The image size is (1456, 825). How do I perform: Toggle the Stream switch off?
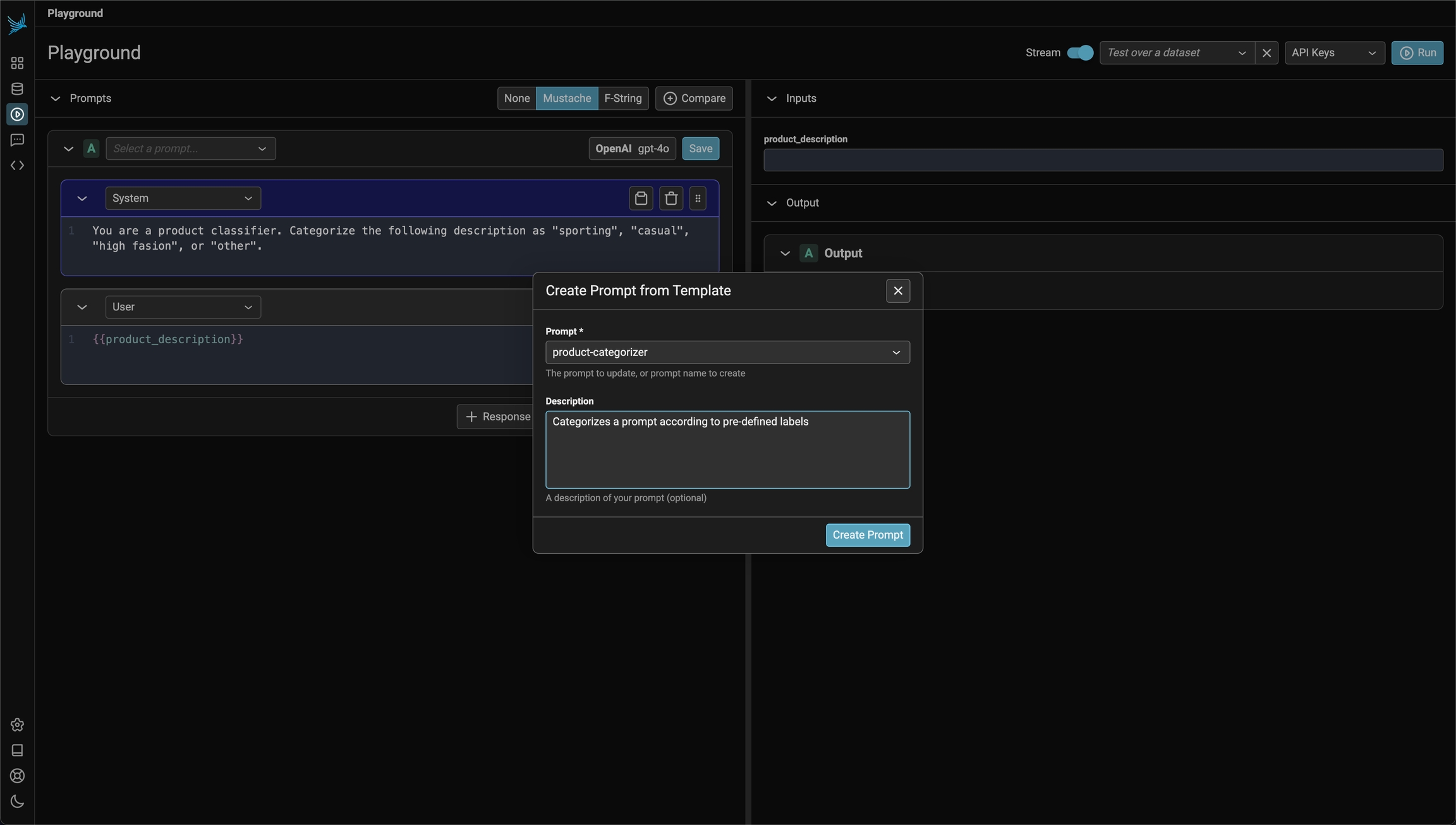click(x=1079, y=52)
